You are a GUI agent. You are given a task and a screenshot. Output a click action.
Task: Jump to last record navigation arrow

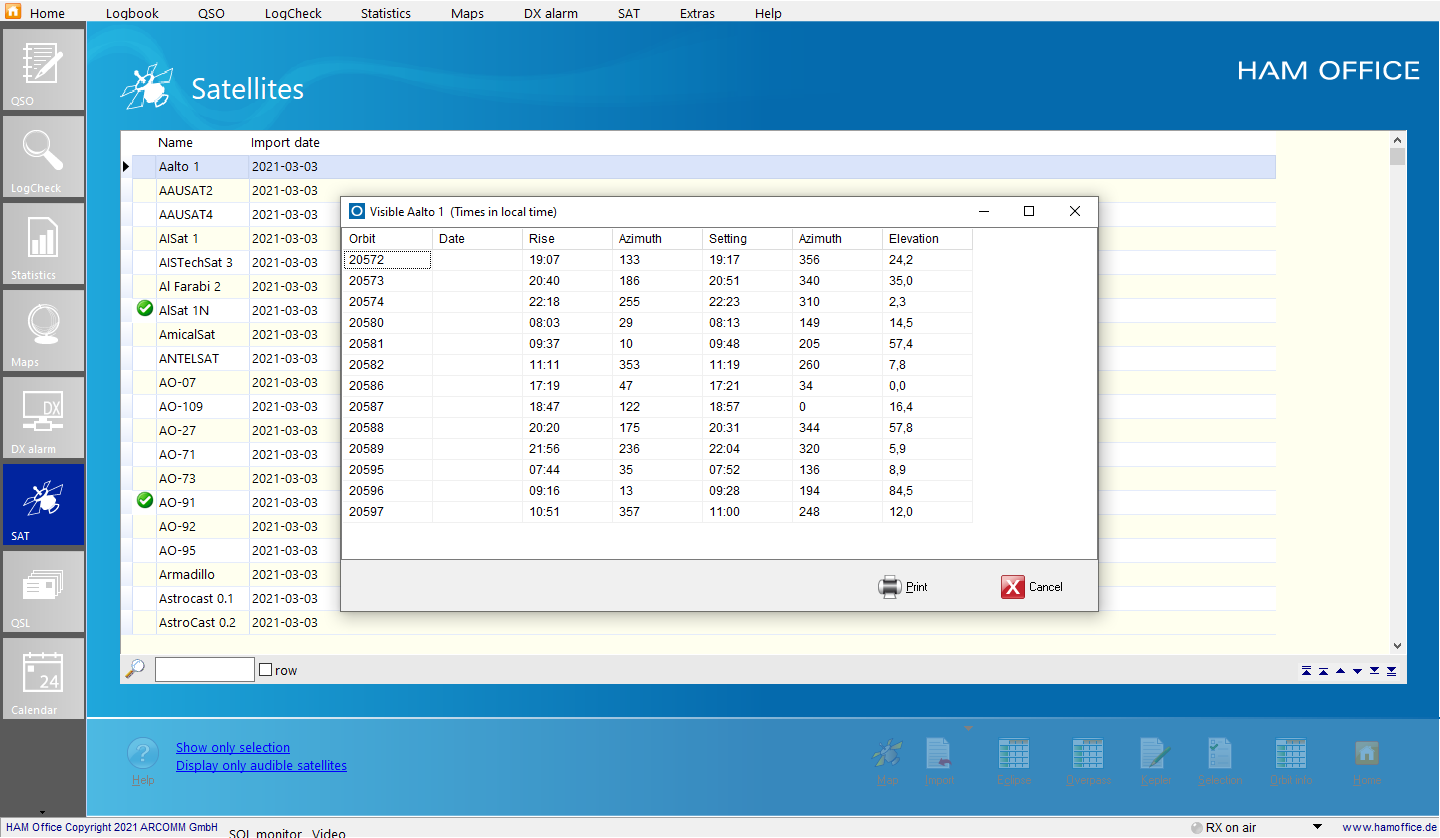(1391, 671)
